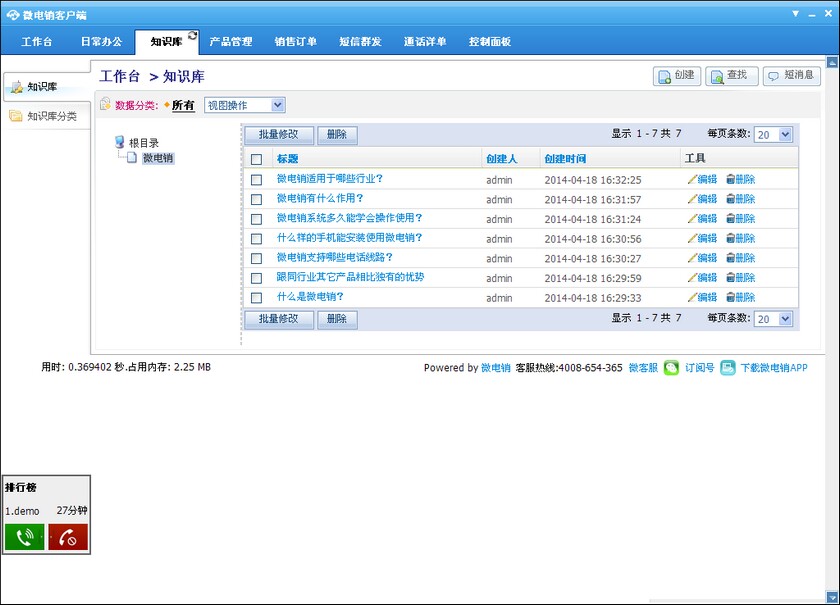Sort by the 创建时间 column header
The height and width of the screenshot is (605, 840).
click(x=565, y=159)
